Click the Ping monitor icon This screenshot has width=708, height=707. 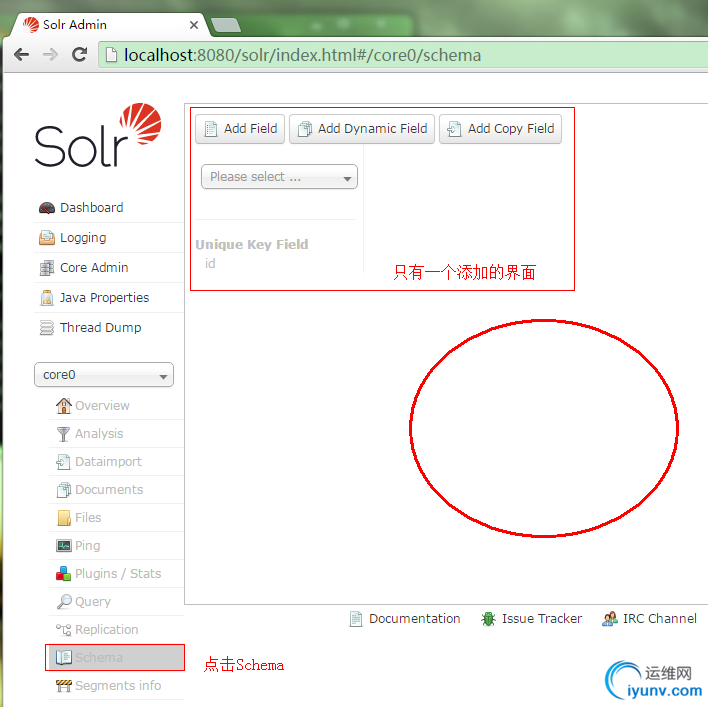pyautogui.click(x=64, y=545)
